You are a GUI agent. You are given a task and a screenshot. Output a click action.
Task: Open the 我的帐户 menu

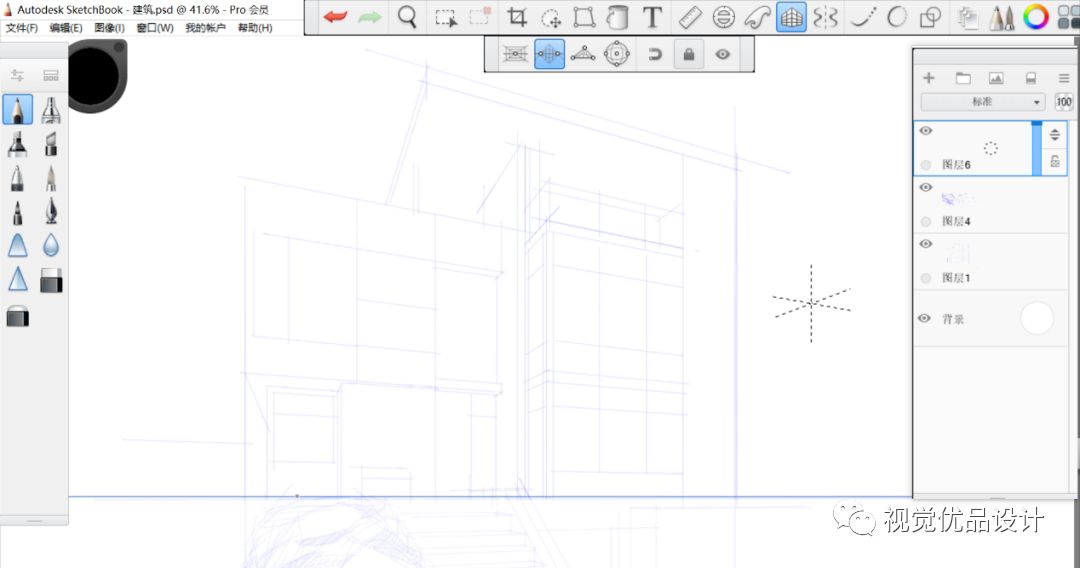point(205,28)
